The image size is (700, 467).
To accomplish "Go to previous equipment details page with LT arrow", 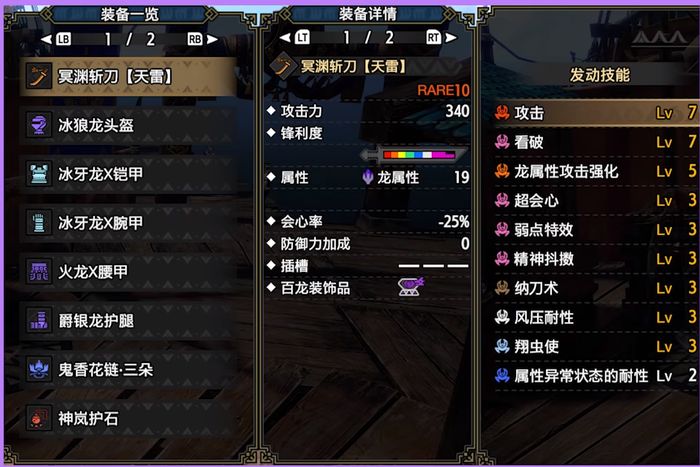I will tap(295, 38).
